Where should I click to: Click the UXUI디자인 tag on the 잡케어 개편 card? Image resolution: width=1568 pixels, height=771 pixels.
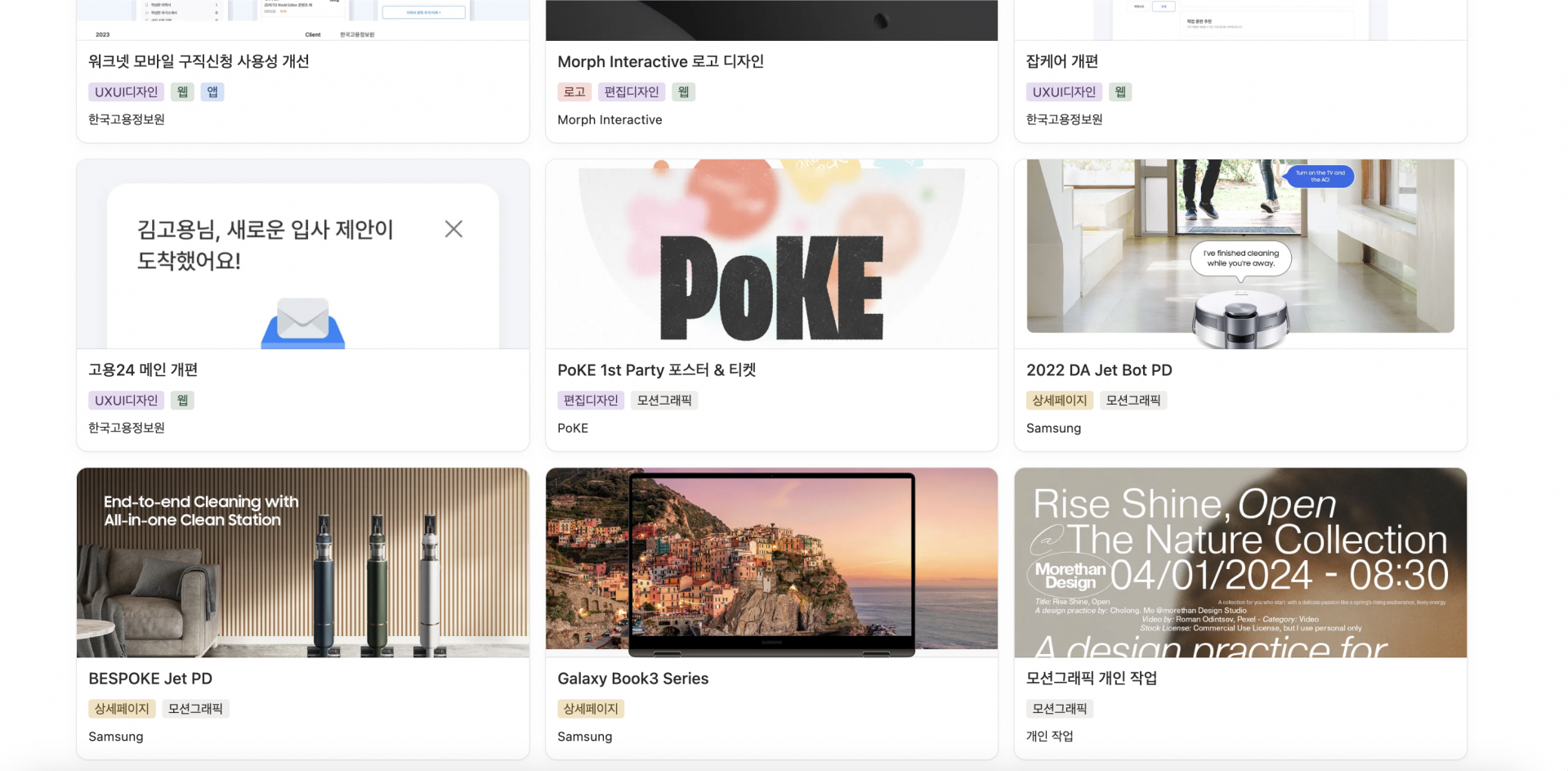(1064, 92)
